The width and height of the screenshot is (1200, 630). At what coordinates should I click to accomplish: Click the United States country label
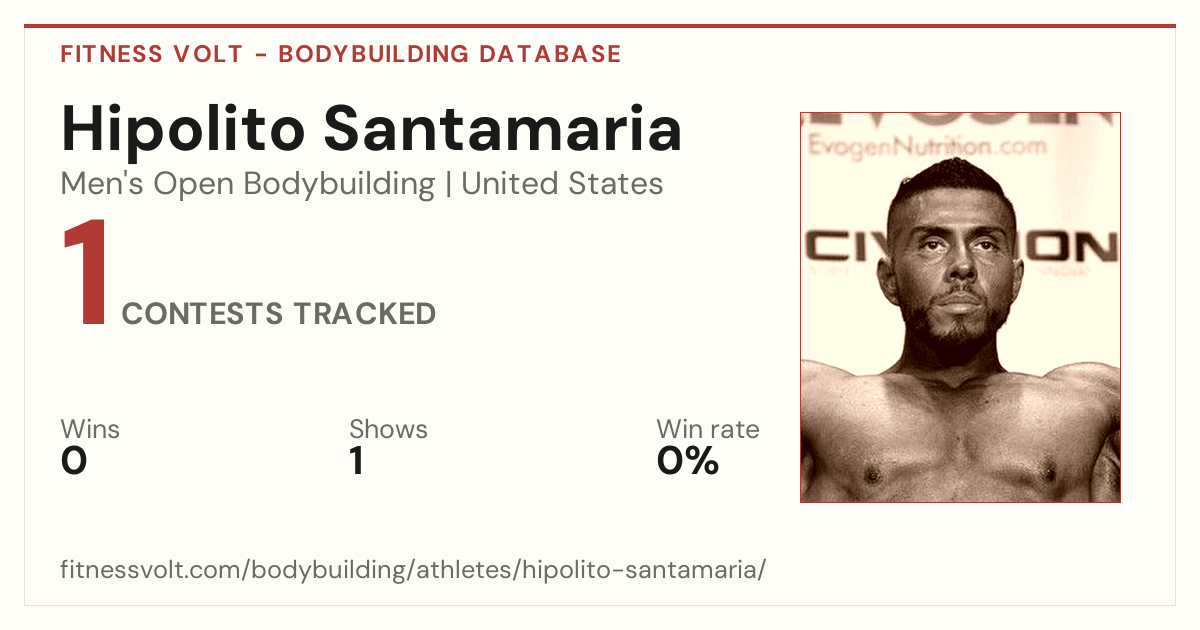tap(562, 184)
